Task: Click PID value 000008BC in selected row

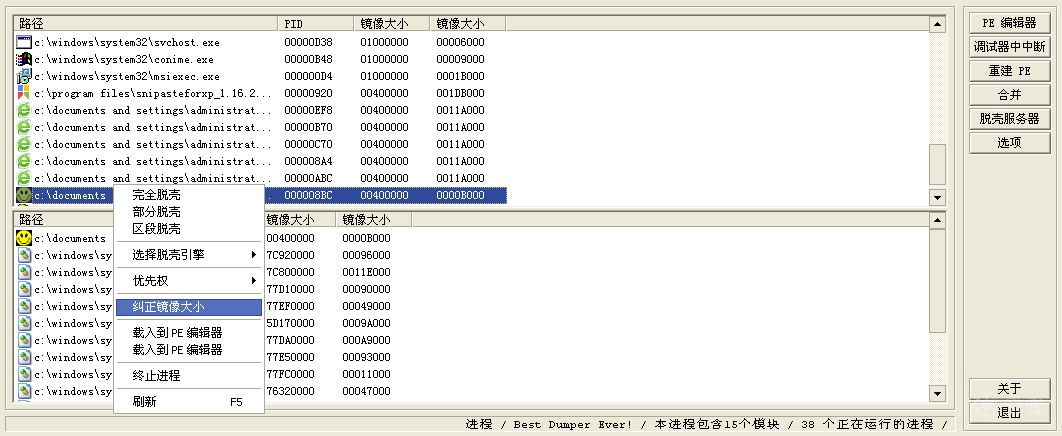Action: click(309, 195)
